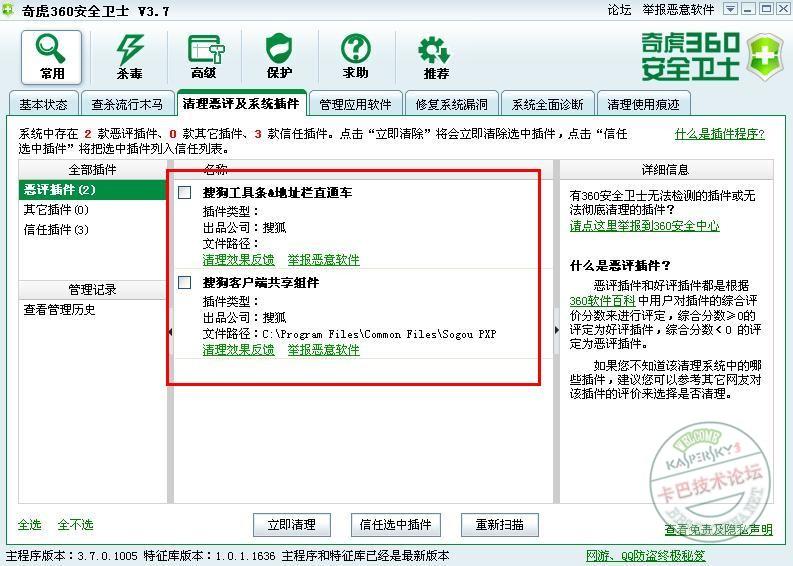793x566 pixels.
Task: Open the 论坛 link in title bar
Action: [x=620, y=10]
